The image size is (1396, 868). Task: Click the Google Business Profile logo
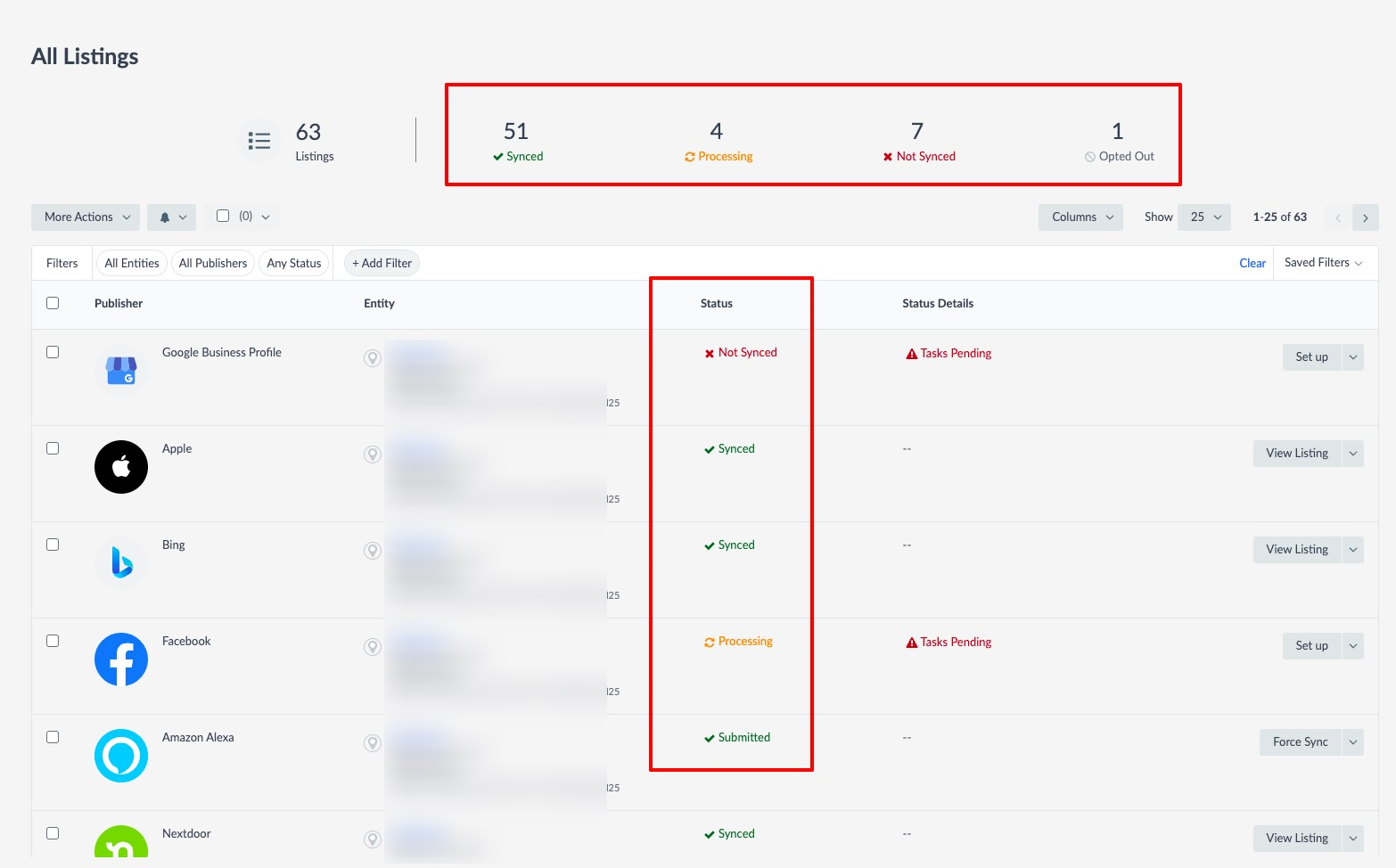(x=121, y=371)
